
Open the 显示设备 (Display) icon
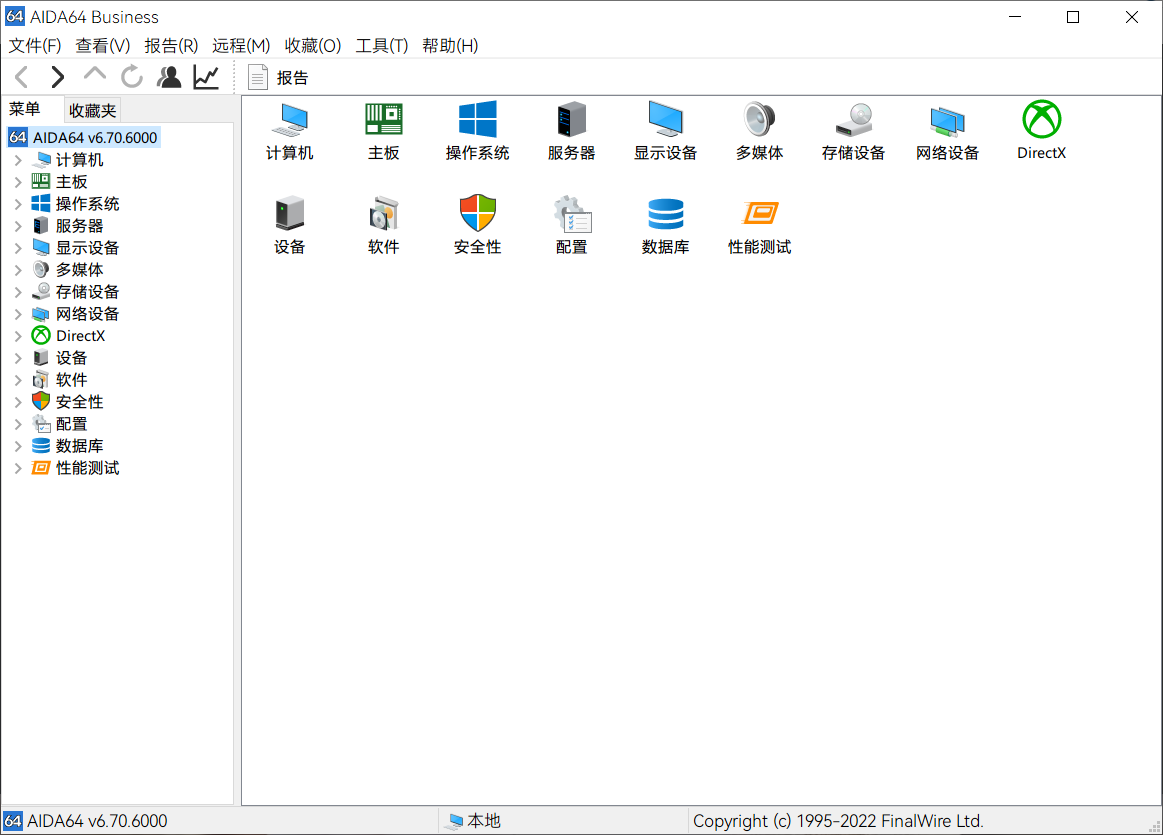[665, 129]
